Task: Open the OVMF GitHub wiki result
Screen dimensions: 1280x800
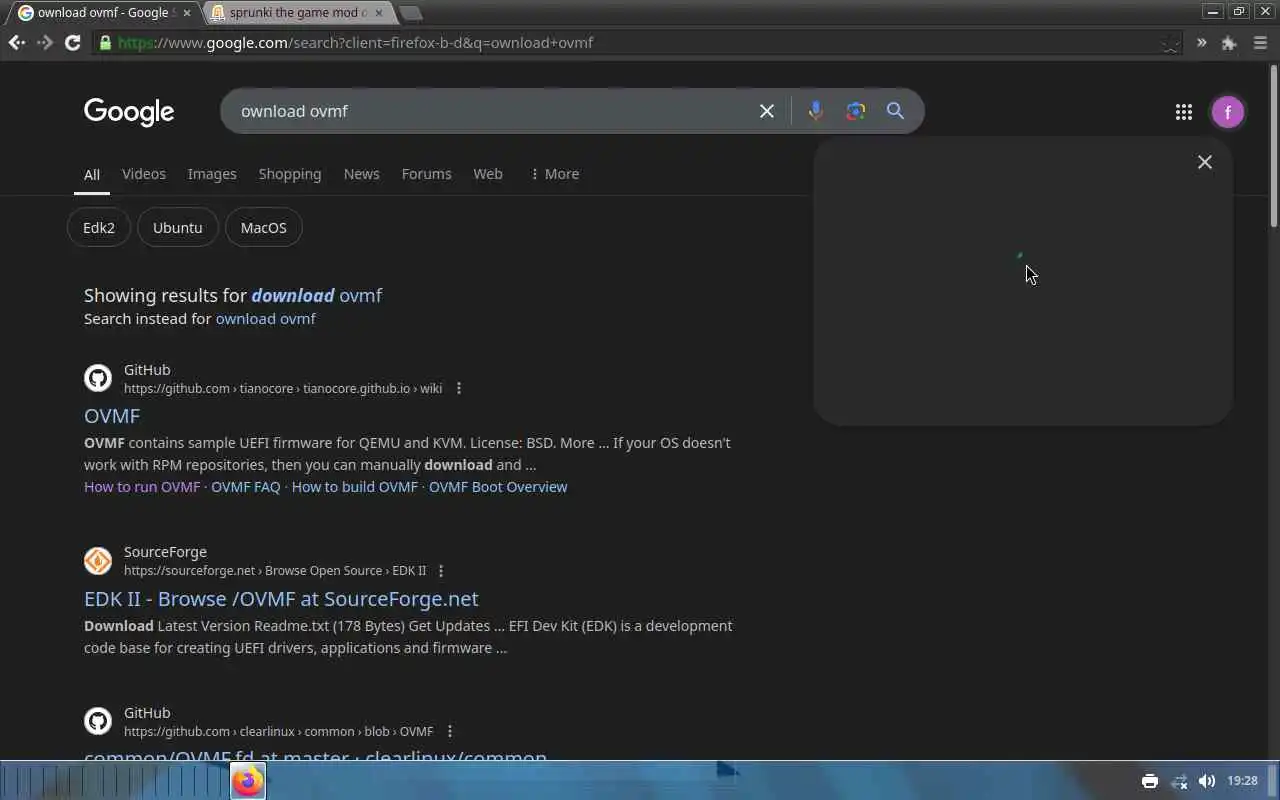Action: coord(112,416)
